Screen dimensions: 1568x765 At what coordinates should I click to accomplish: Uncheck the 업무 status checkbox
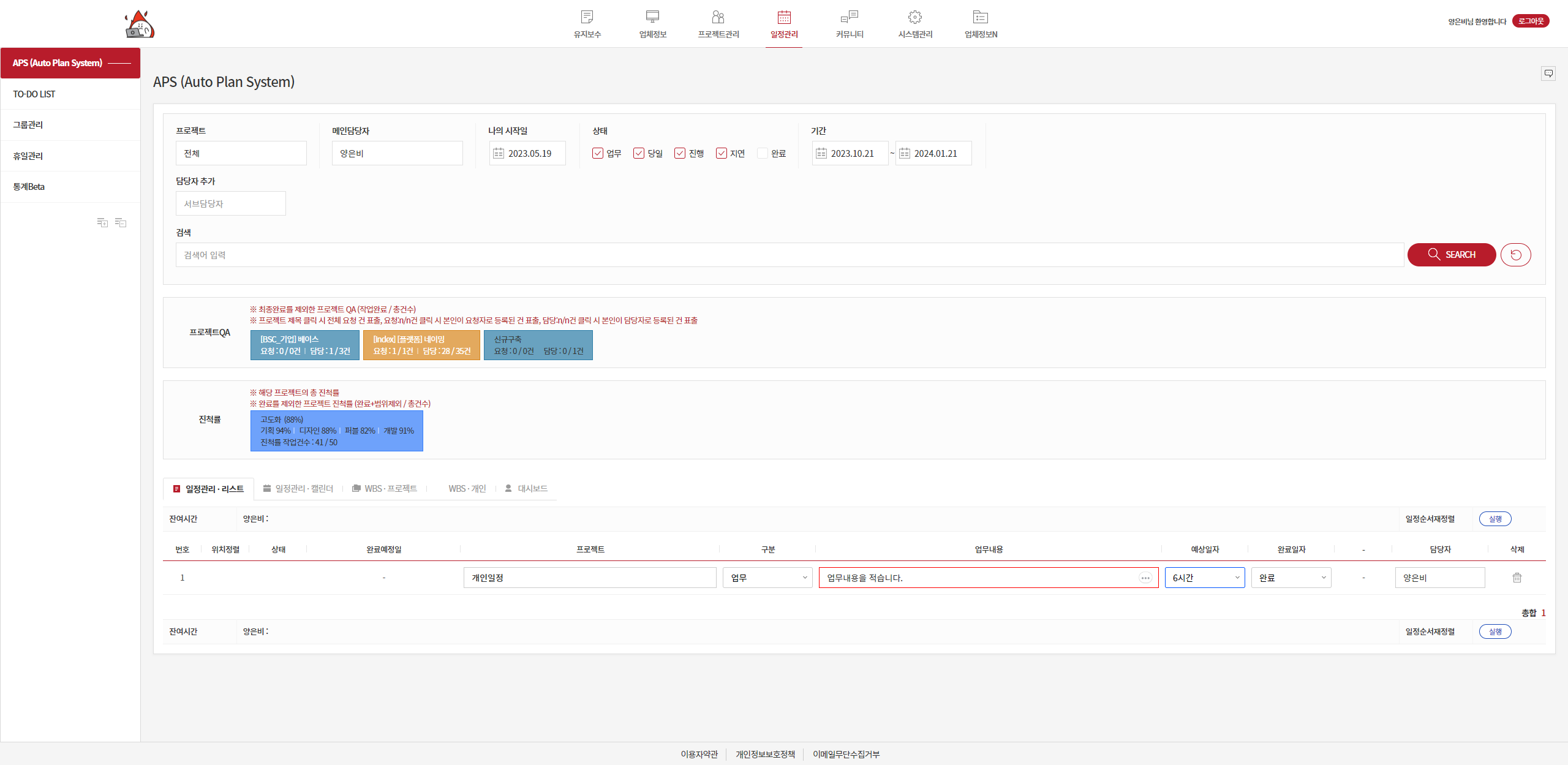598,153
